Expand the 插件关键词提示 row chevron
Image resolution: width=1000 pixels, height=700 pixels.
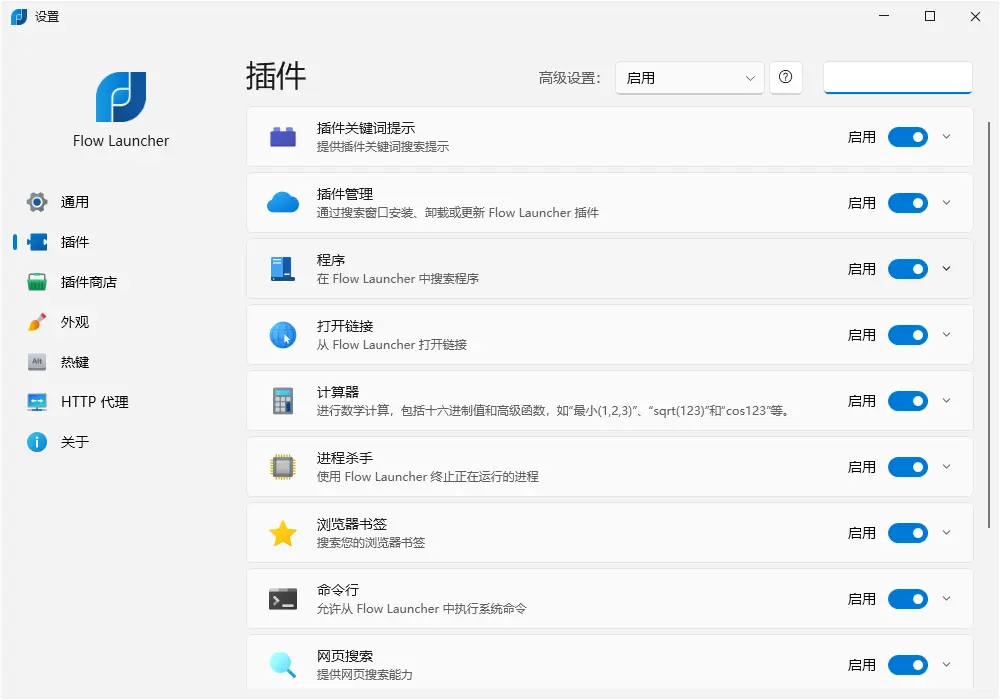click(946, 136)
